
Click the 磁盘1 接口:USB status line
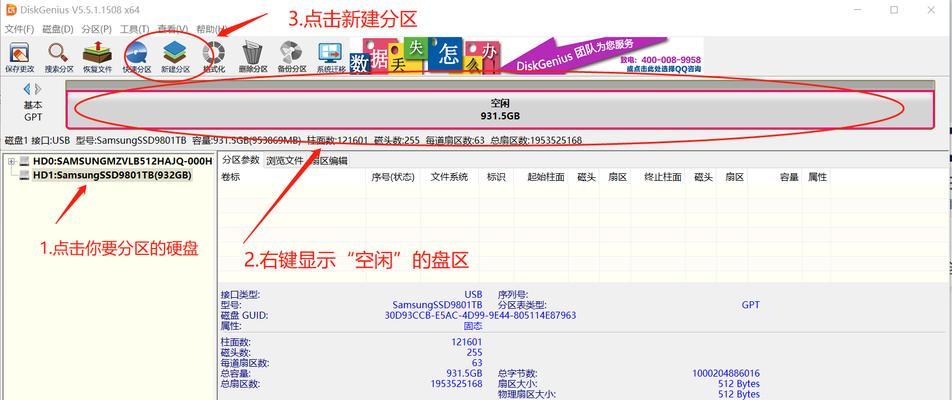293,140
